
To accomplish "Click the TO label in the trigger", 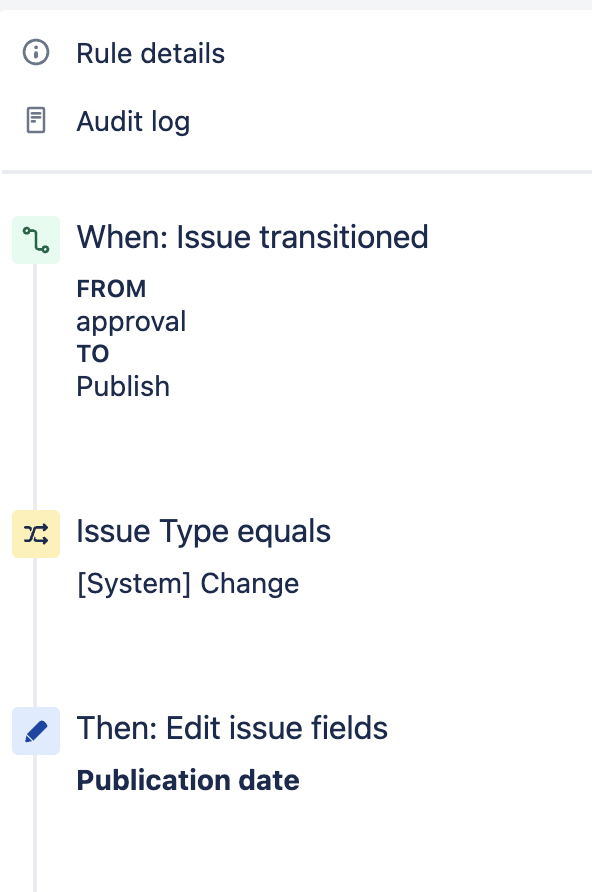I will pyautogui.click(x=94, y=353).
